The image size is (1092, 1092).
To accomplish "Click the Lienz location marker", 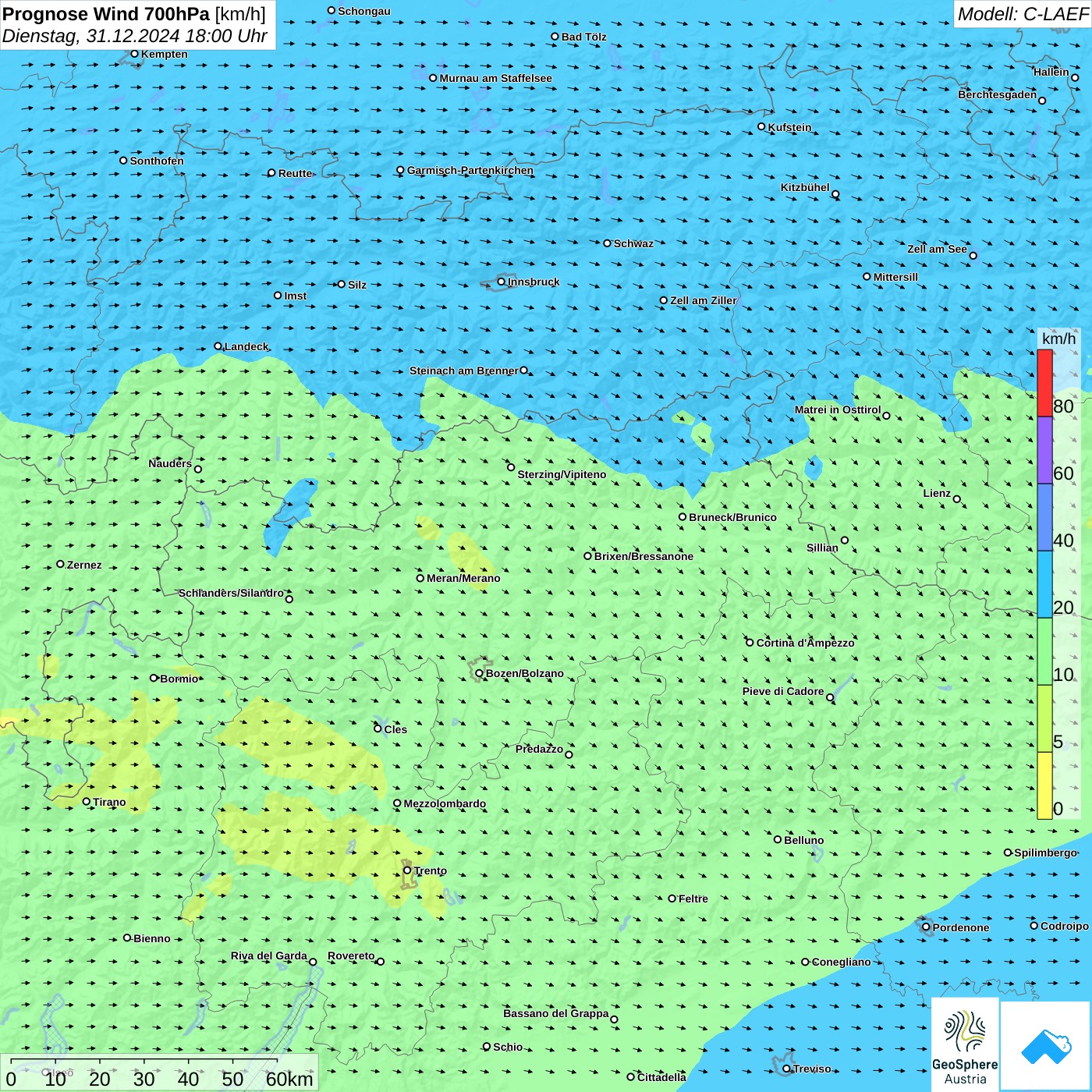I will 957,499.
